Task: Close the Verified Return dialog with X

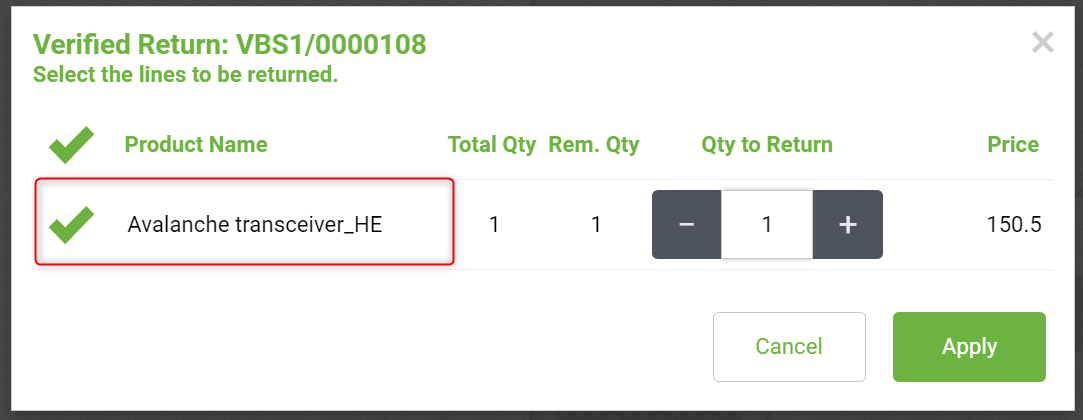Action: click(1043, 42)
